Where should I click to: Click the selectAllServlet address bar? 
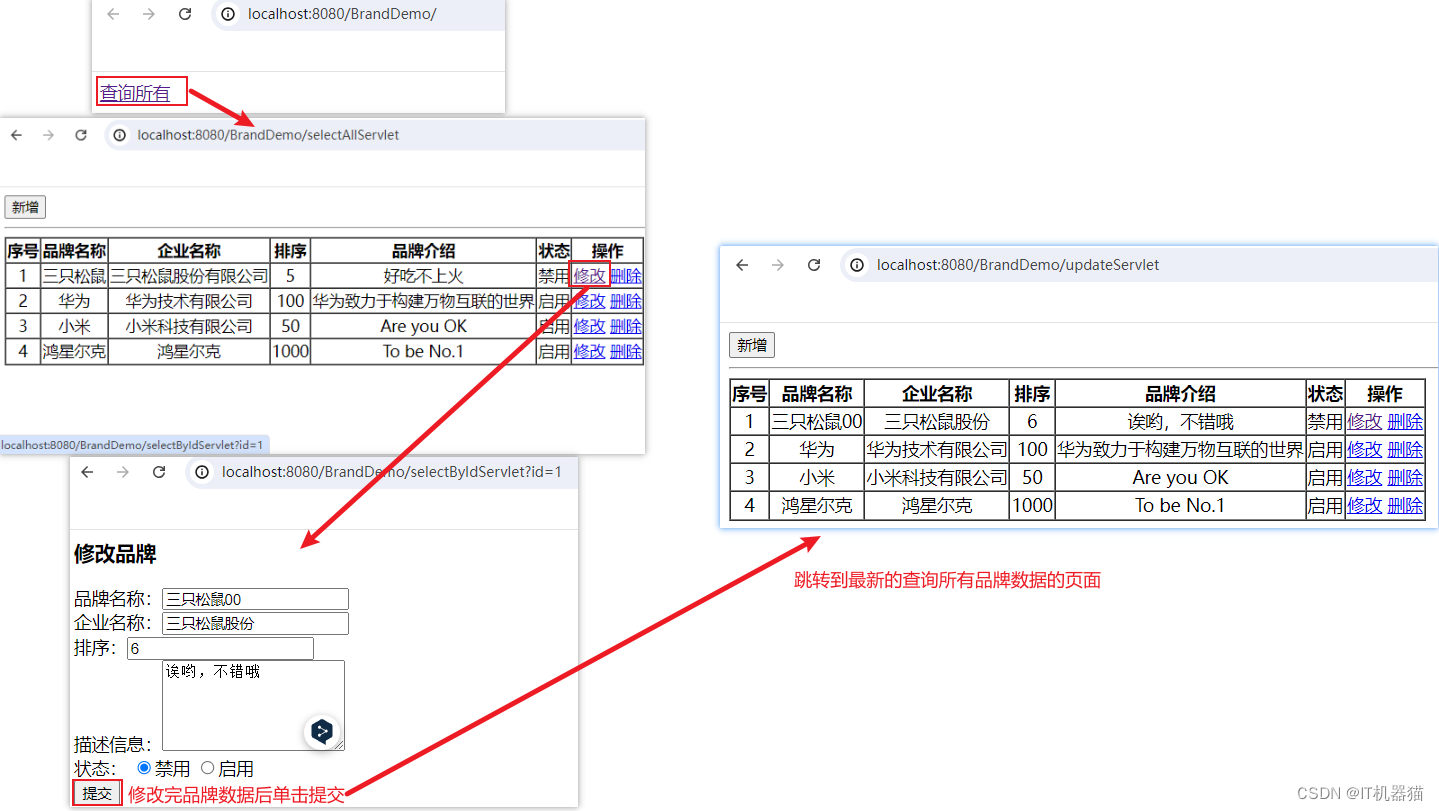(375, 135)
